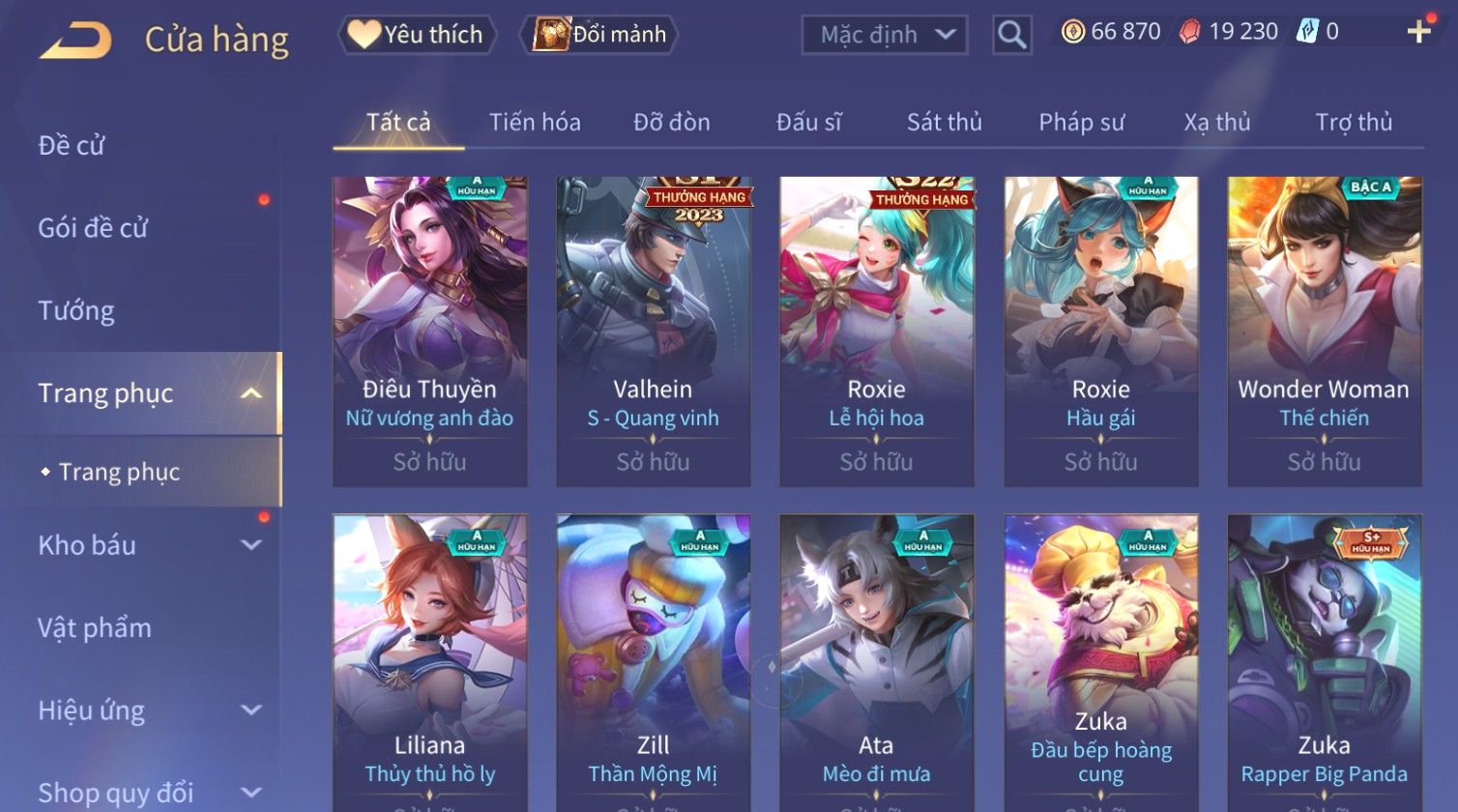Select the Trang phục sub-item

point(119,472)
